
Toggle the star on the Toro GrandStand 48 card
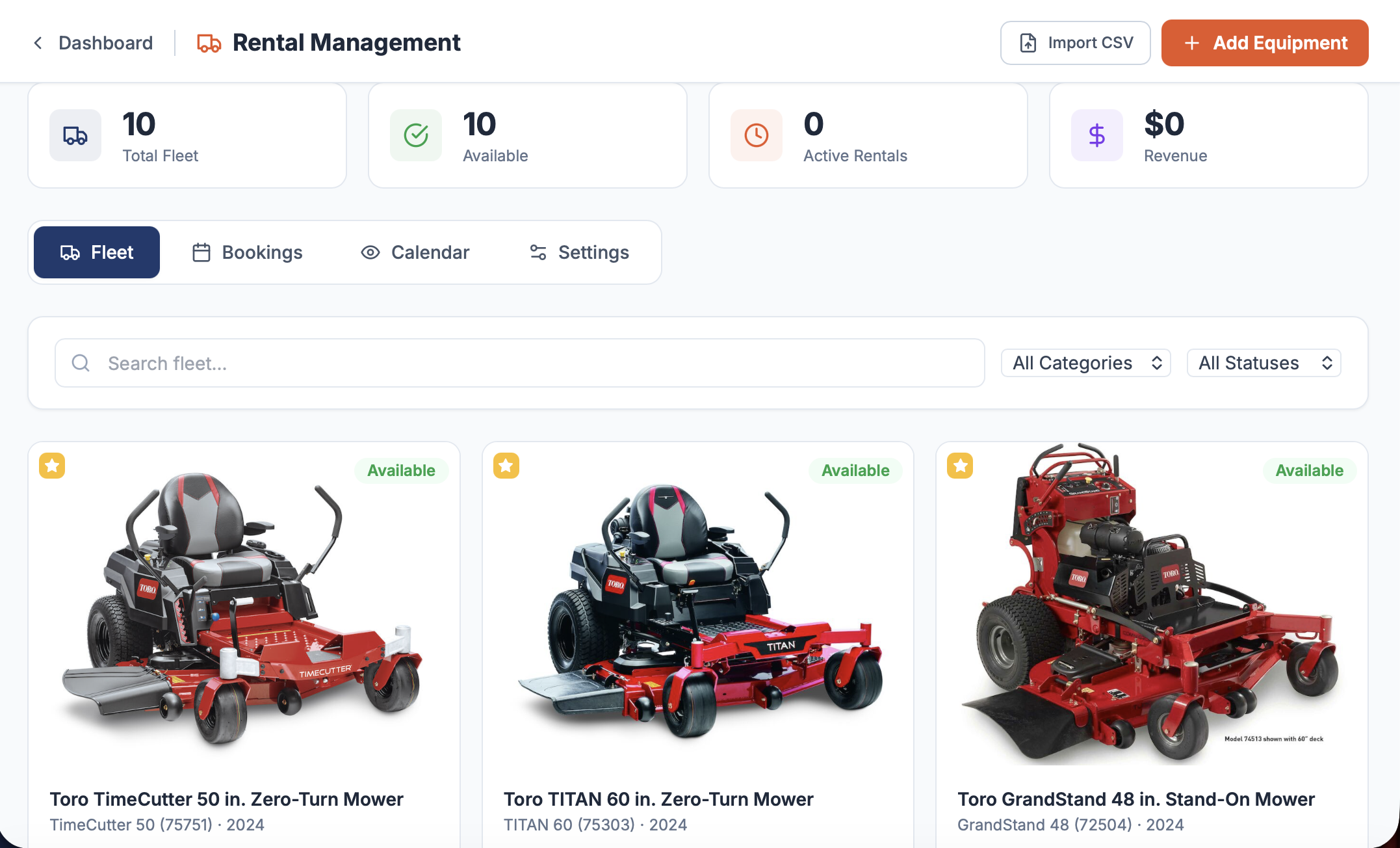tap(959, 466)
